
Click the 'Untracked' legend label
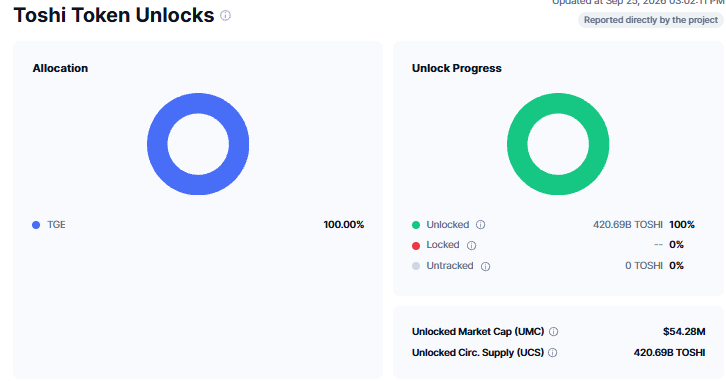pos(450,266)
